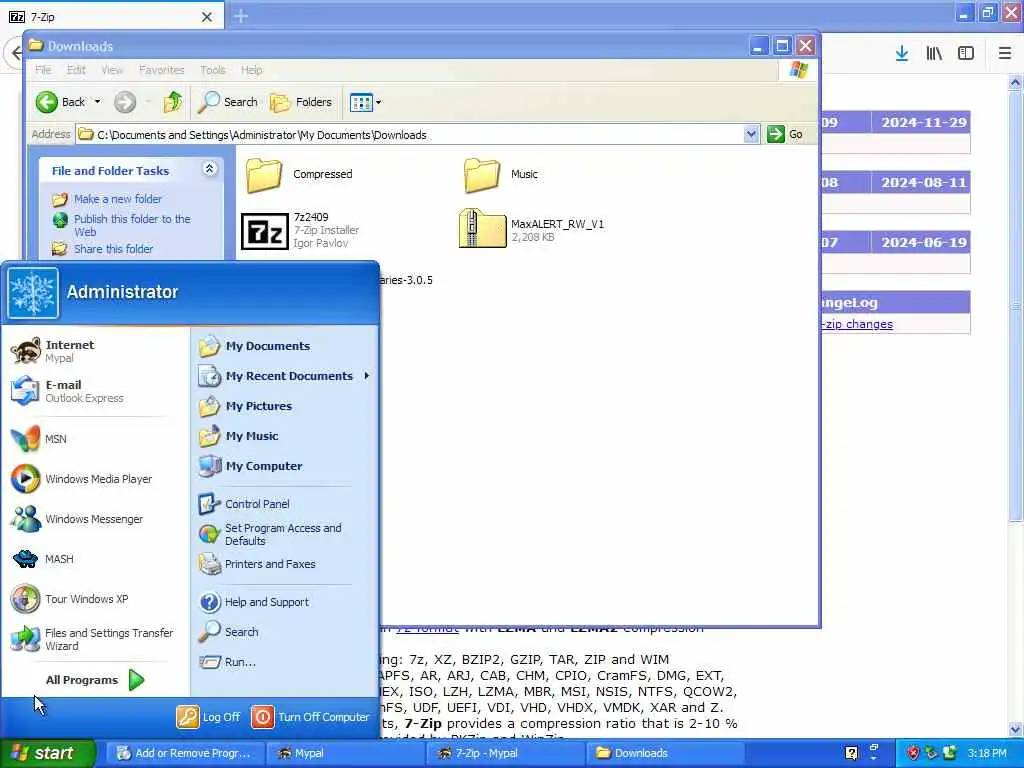Expand My Recent Documents submenu
Image resolution: width=1024 pixels, height=768 pixels.
click(x=284, y=376)
